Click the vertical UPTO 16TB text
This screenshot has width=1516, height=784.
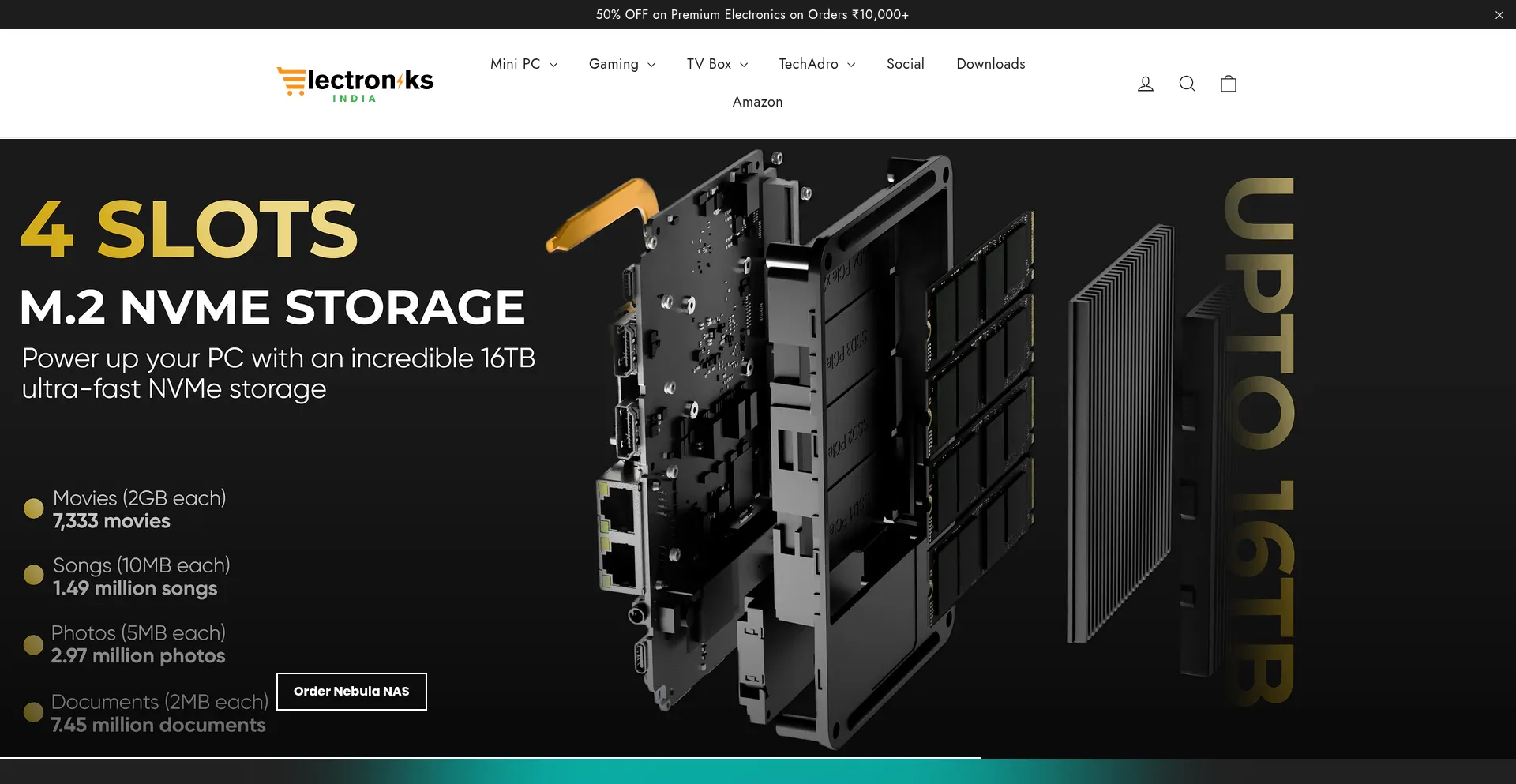[x=1259, y=442]
